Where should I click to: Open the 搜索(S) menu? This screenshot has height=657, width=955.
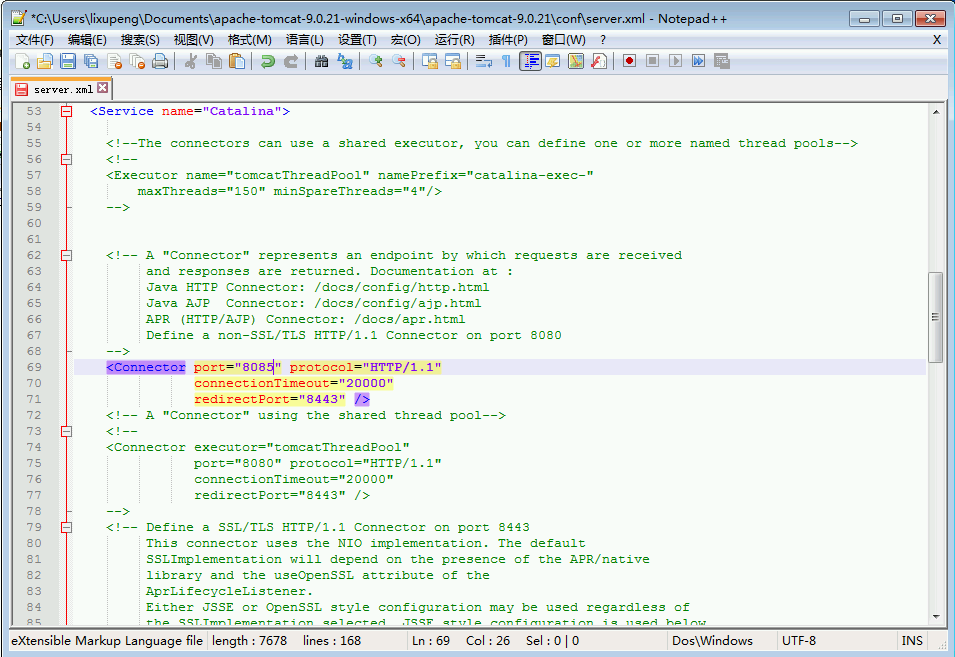click(140, 40)
